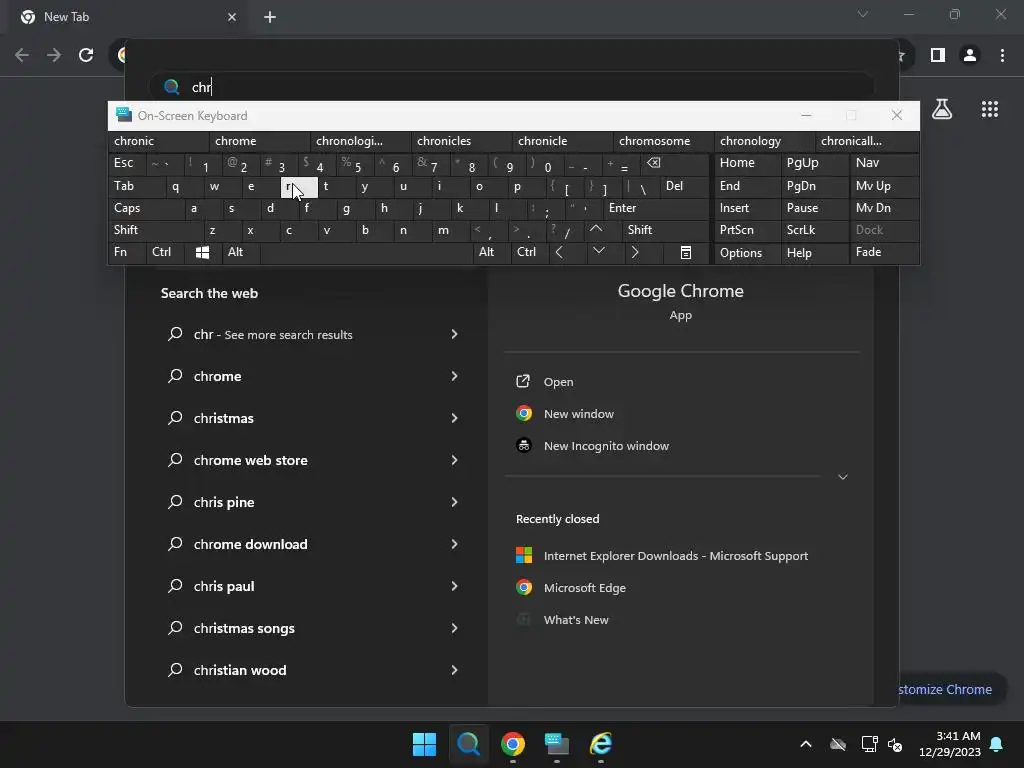
Task: Click On-Screen Keyboard taskbar icon
Action: pos(556,744)
